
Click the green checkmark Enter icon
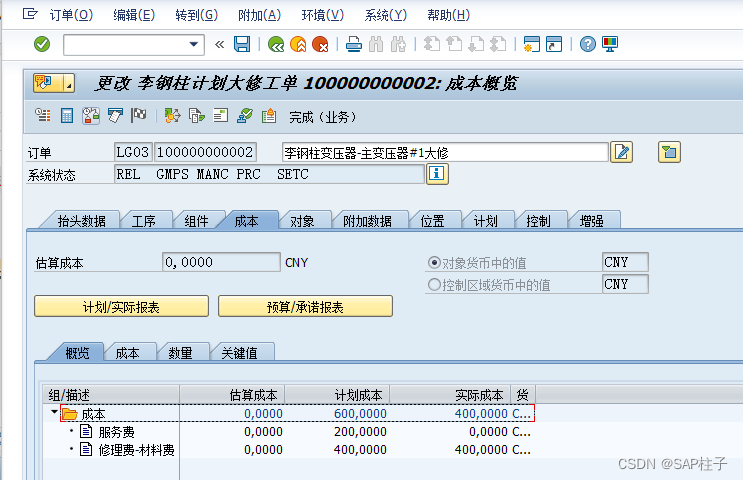pyautogui.click(x=42, y=45)
